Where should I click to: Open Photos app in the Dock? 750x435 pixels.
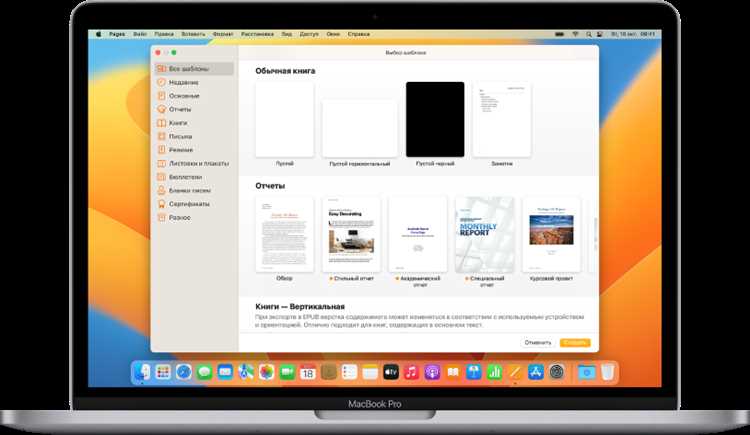[266, 372]
